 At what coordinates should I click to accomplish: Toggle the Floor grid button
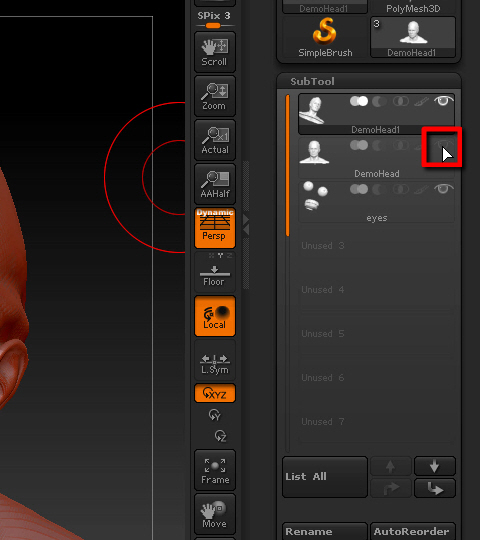click(x=215, y=272)
